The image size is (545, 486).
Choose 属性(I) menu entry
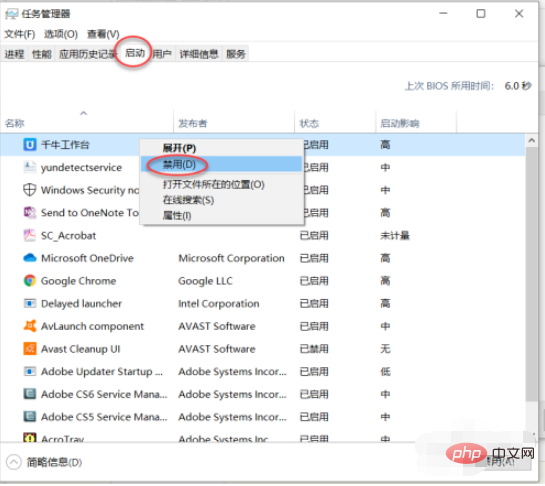click(221, 216)
